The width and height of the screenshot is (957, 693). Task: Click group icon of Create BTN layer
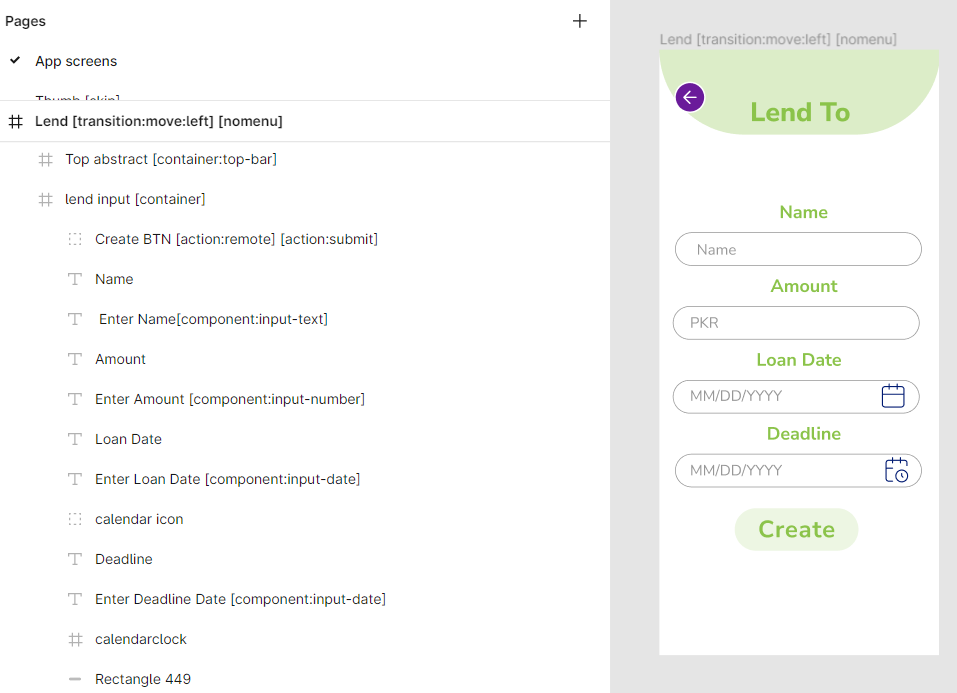75,239
